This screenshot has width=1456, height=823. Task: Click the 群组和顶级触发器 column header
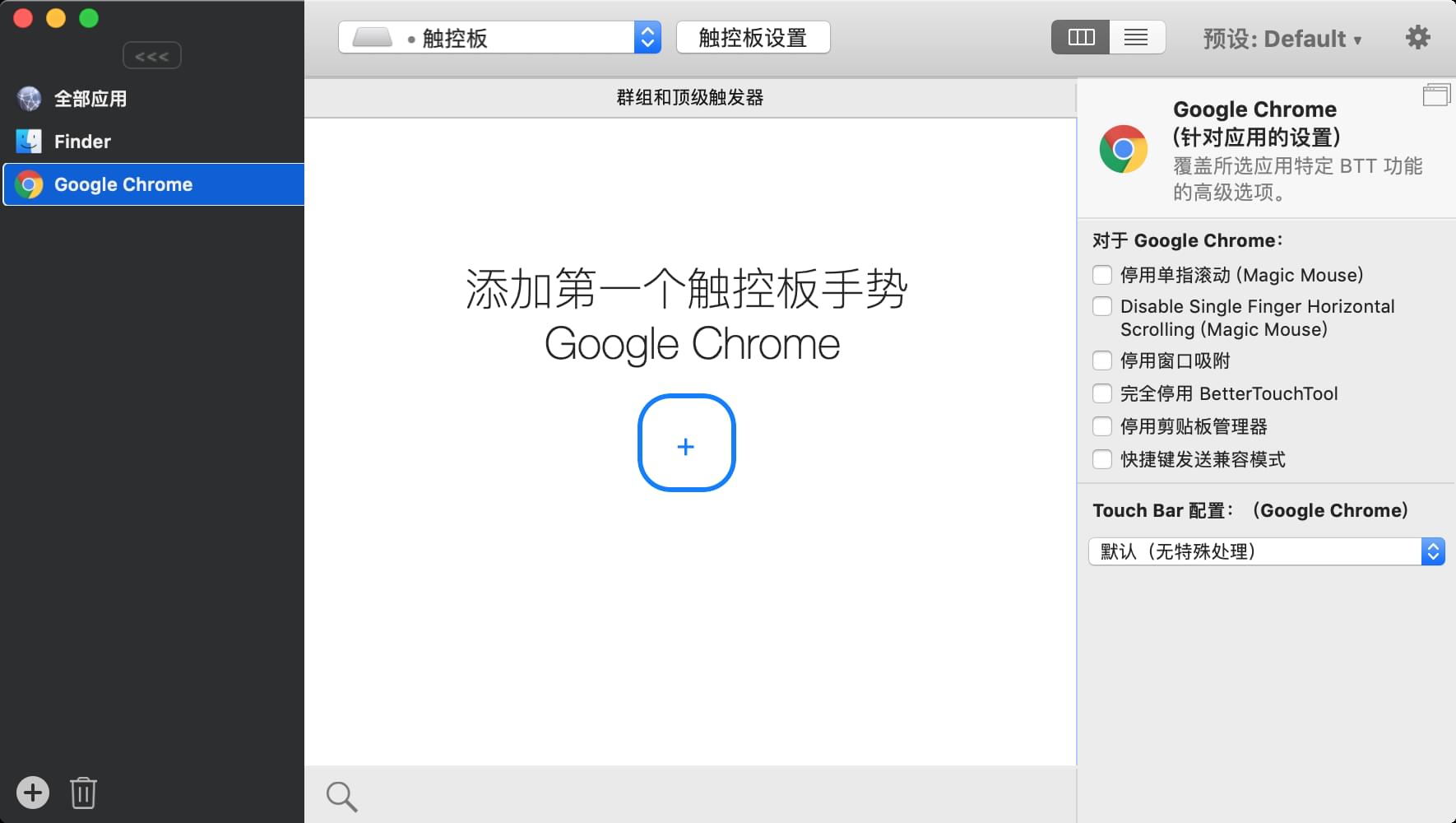click(x=690, y=98)
